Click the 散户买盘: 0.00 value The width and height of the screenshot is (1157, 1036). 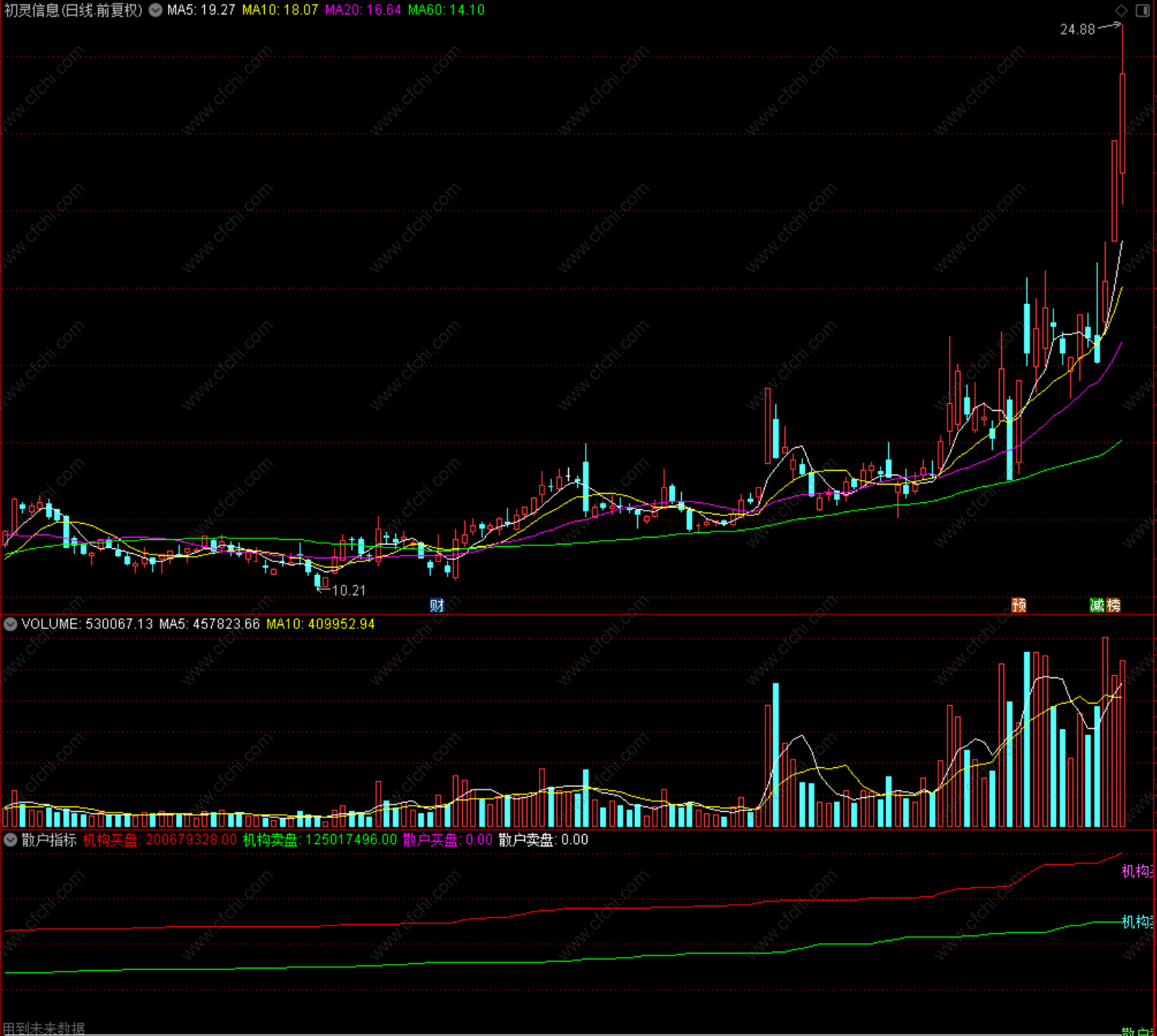pyautogui.click(x=448, y=839)
